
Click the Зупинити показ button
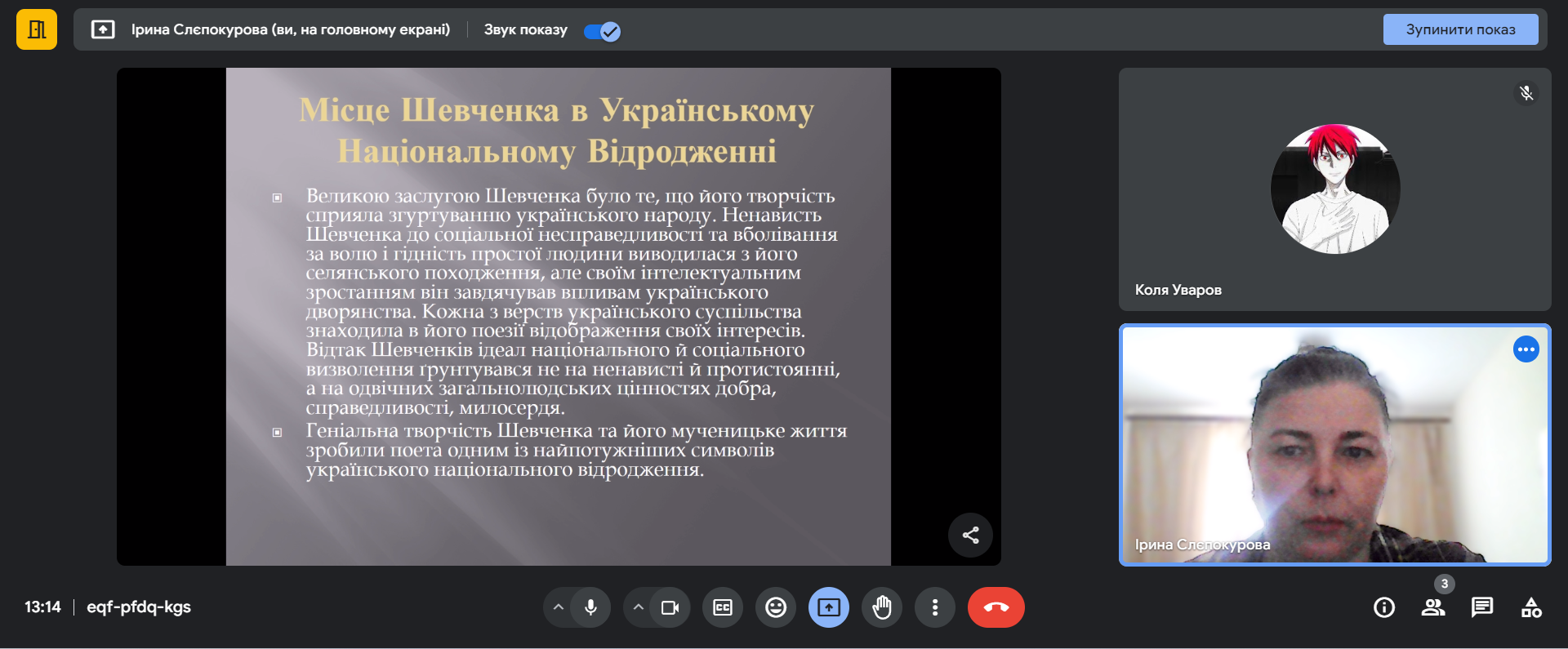coord(1459,29)
